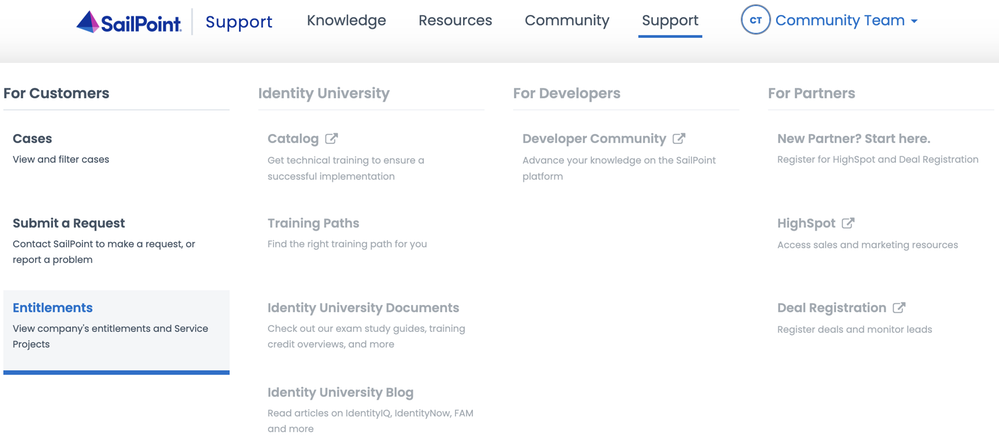Click the SailPoint logo
This screenshot has height=435, width=999.
(x=129, y=21)
